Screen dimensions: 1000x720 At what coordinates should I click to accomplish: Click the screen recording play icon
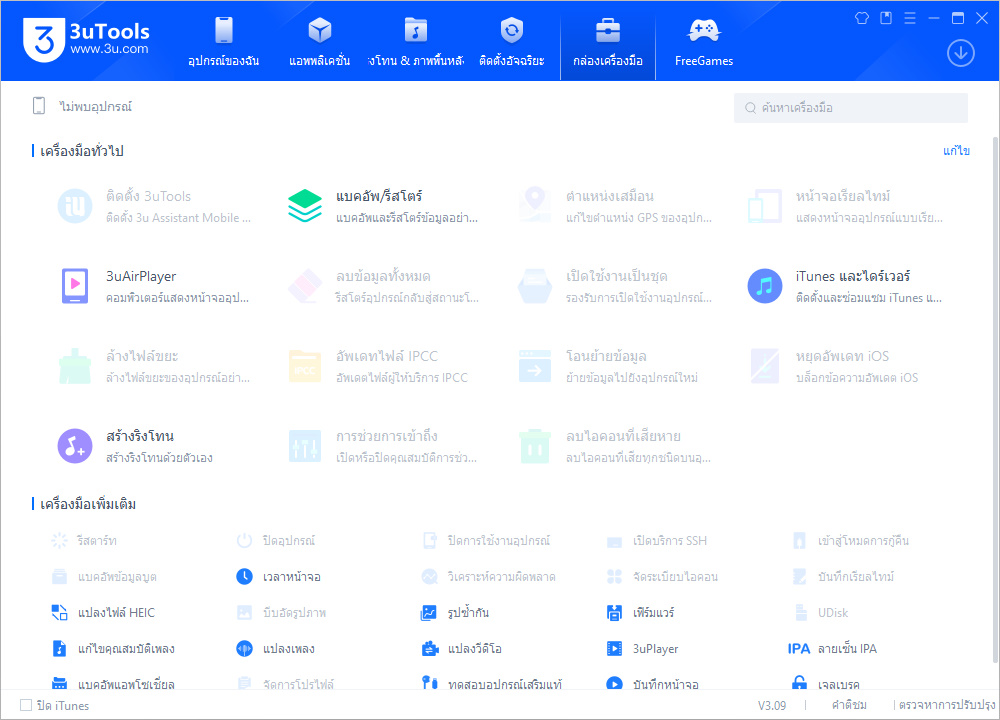[x=614, y=683]
